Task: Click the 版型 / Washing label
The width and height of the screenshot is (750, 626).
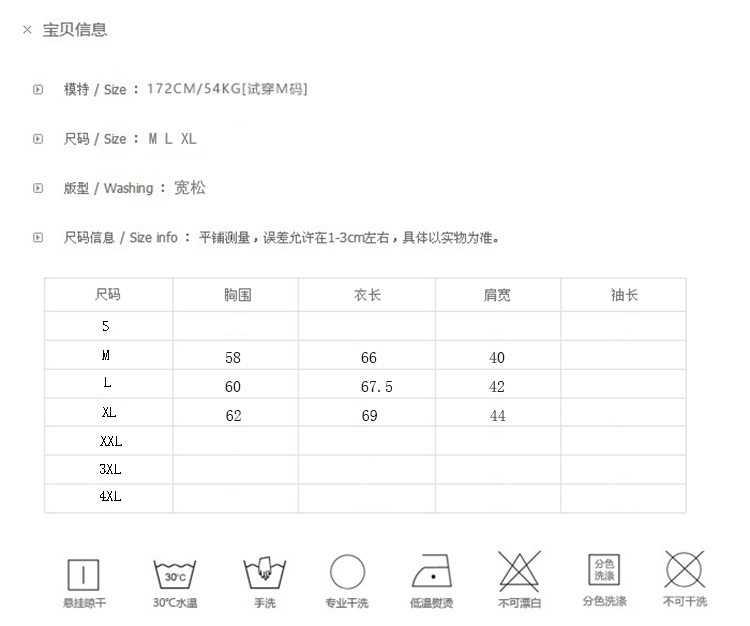Action: tap(109, 188)
